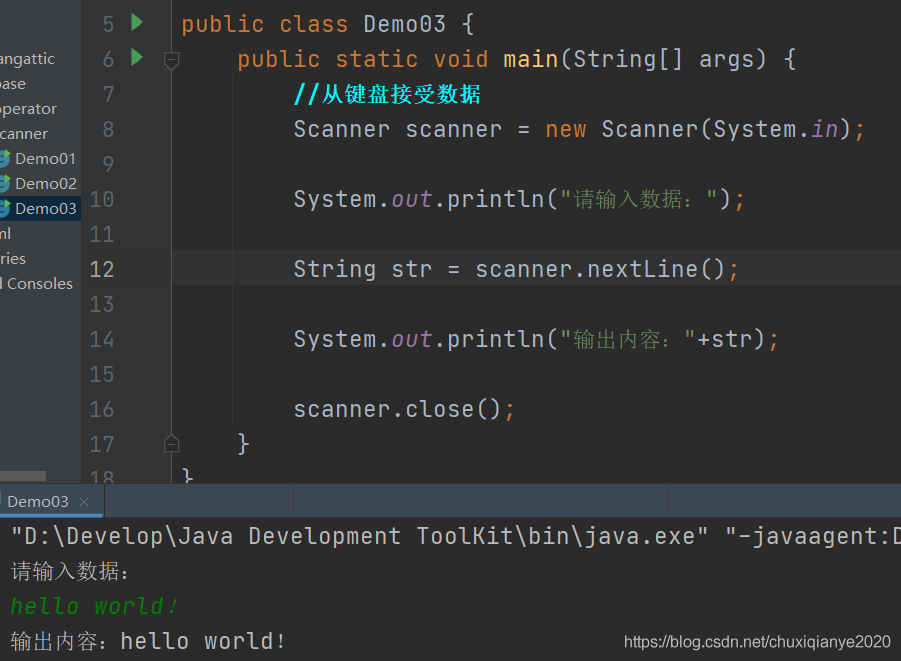Click class name Demo03 in declaration
This screenshot has height=661, width=901.
[405, 24]
